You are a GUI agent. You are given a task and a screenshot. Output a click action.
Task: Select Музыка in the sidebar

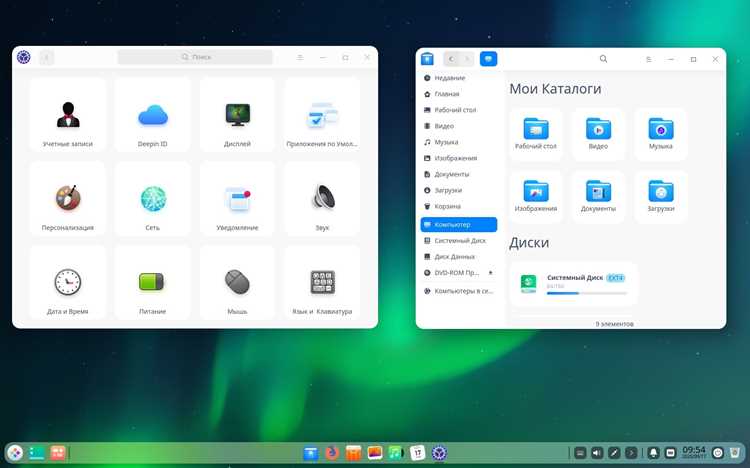459,142
